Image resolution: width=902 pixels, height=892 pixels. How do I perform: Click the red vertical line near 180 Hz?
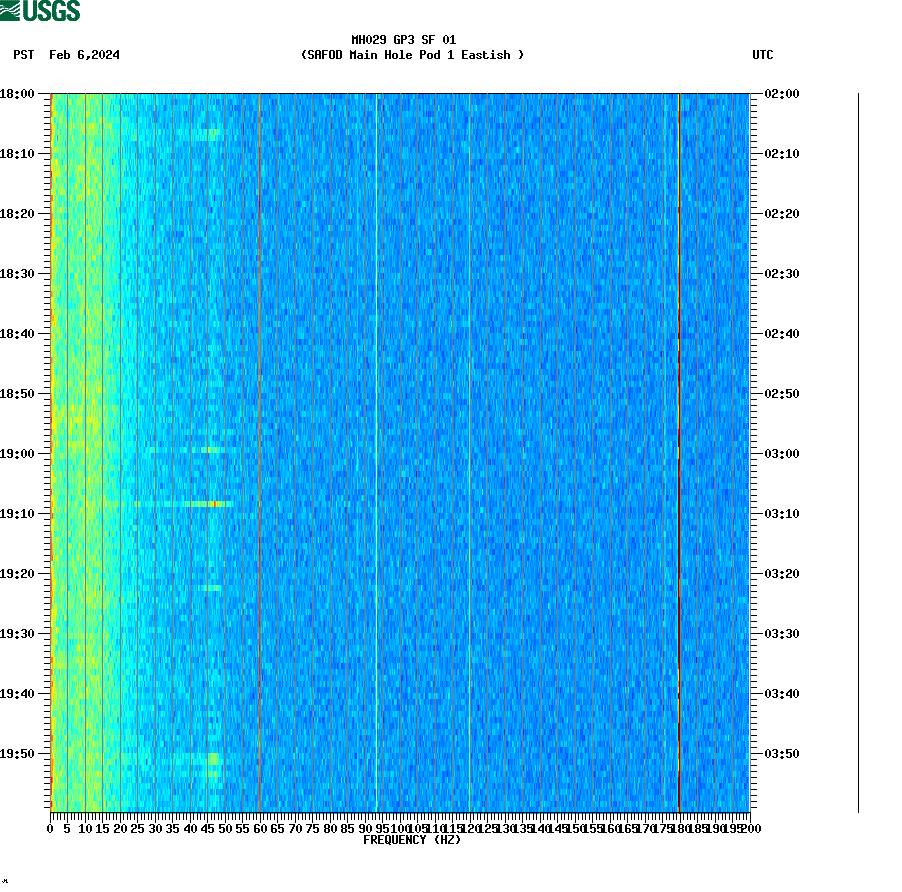click(x=679, y=450)
